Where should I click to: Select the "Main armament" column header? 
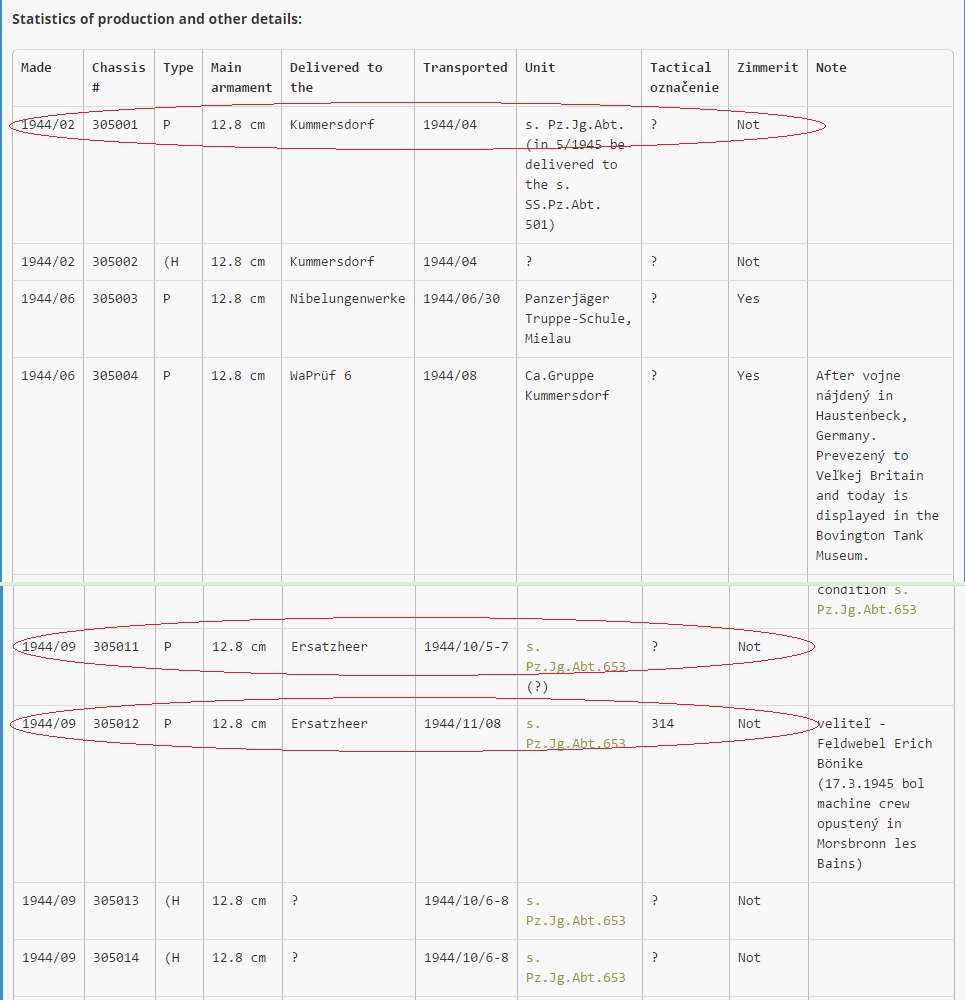(240, 77)
